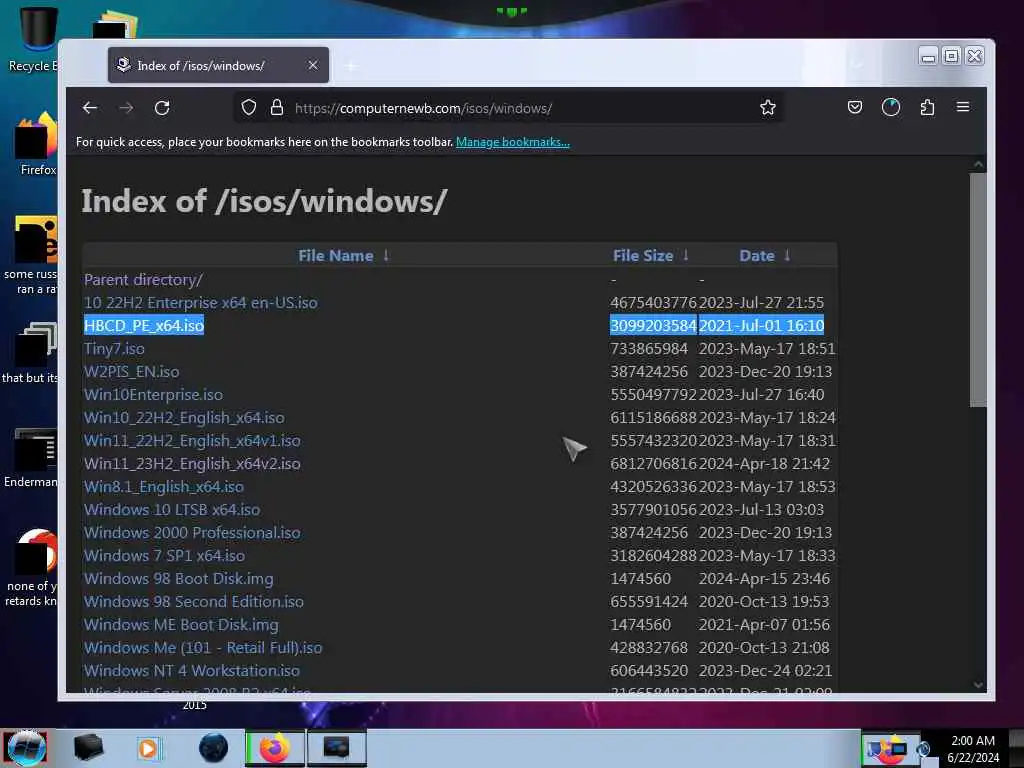Download 10 22H2 Enterprise x64 en-US.iso
This screenshot has width=1024, height=768.
[200, 302]
